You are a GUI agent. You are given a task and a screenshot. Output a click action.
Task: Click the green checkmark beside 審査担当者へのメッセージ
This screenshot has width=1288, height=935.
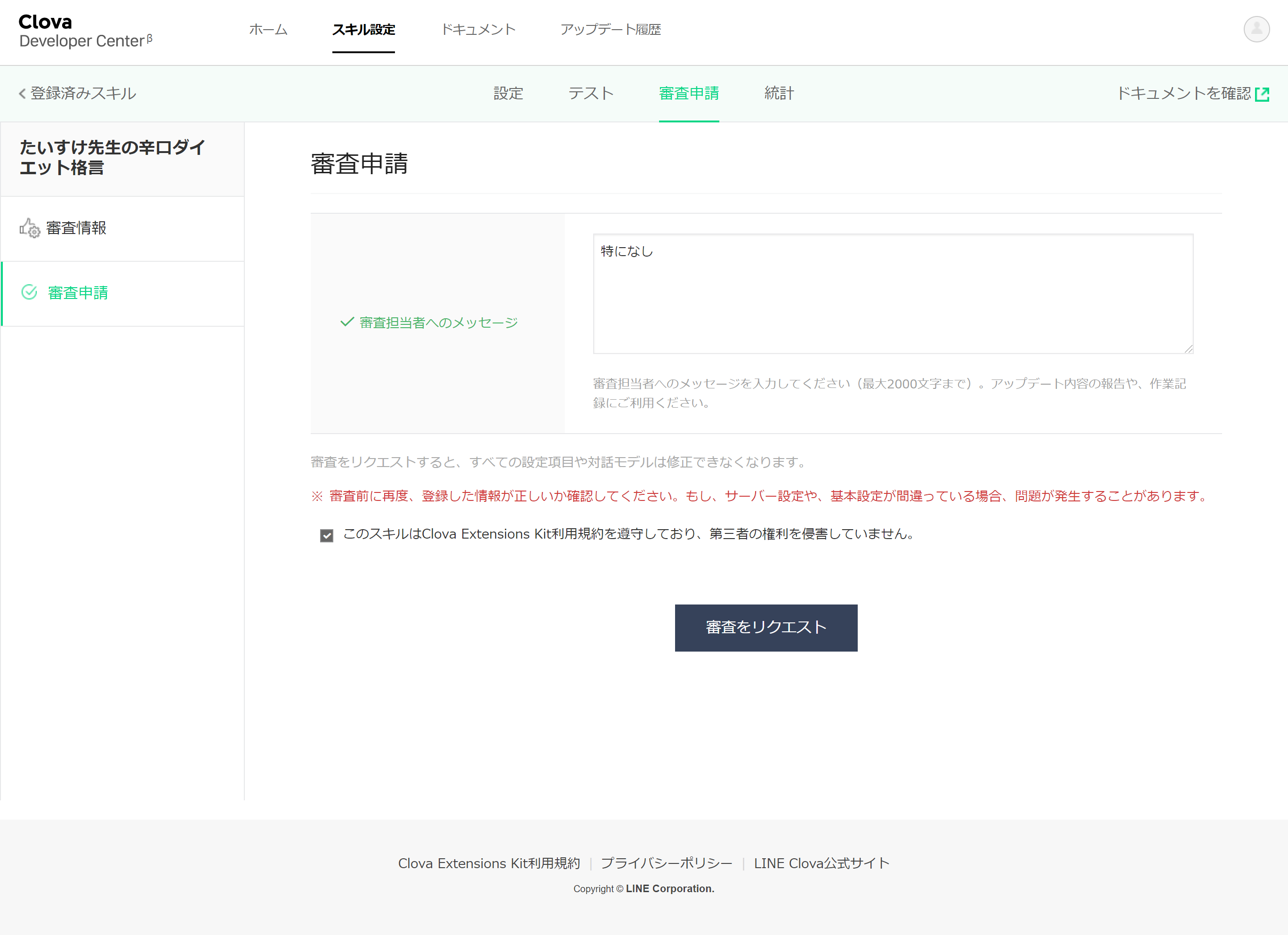346,322
